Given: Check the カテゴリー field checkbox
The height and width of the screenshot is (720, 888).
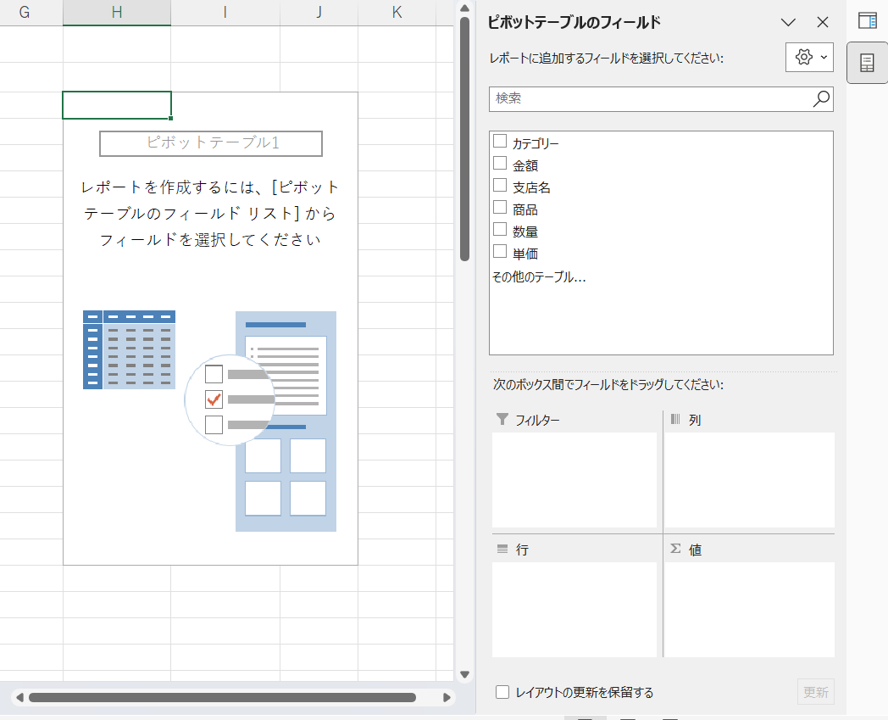Looking at the screenshot, I should tap(500, 142).
